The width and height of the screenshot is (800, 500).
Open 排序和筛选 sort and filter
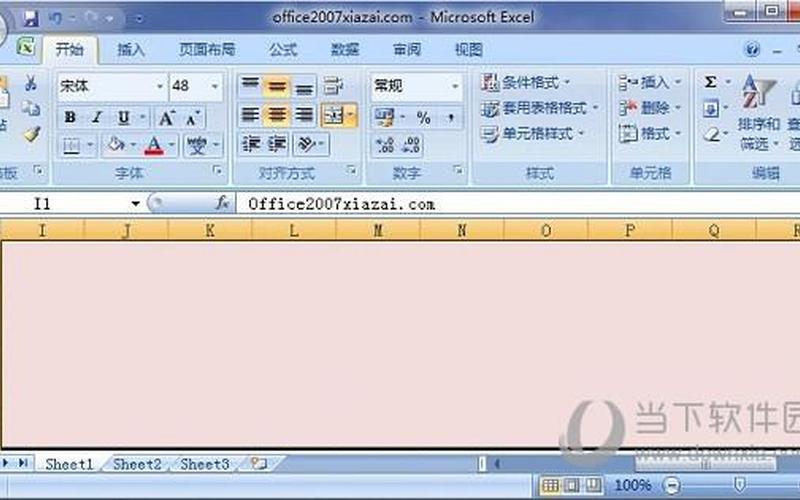(x=759, y=114)
